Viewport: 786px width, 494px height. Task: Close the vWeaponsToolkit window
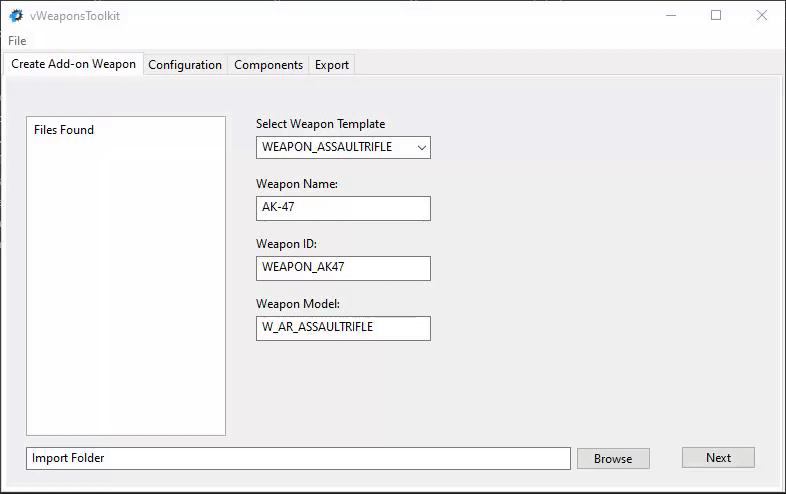(x=762, y=16)
